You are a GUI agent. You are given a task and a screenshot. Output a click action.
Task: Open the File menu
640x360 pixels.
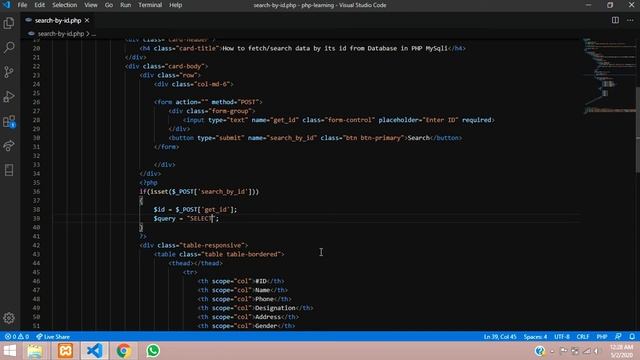point(22,5)
